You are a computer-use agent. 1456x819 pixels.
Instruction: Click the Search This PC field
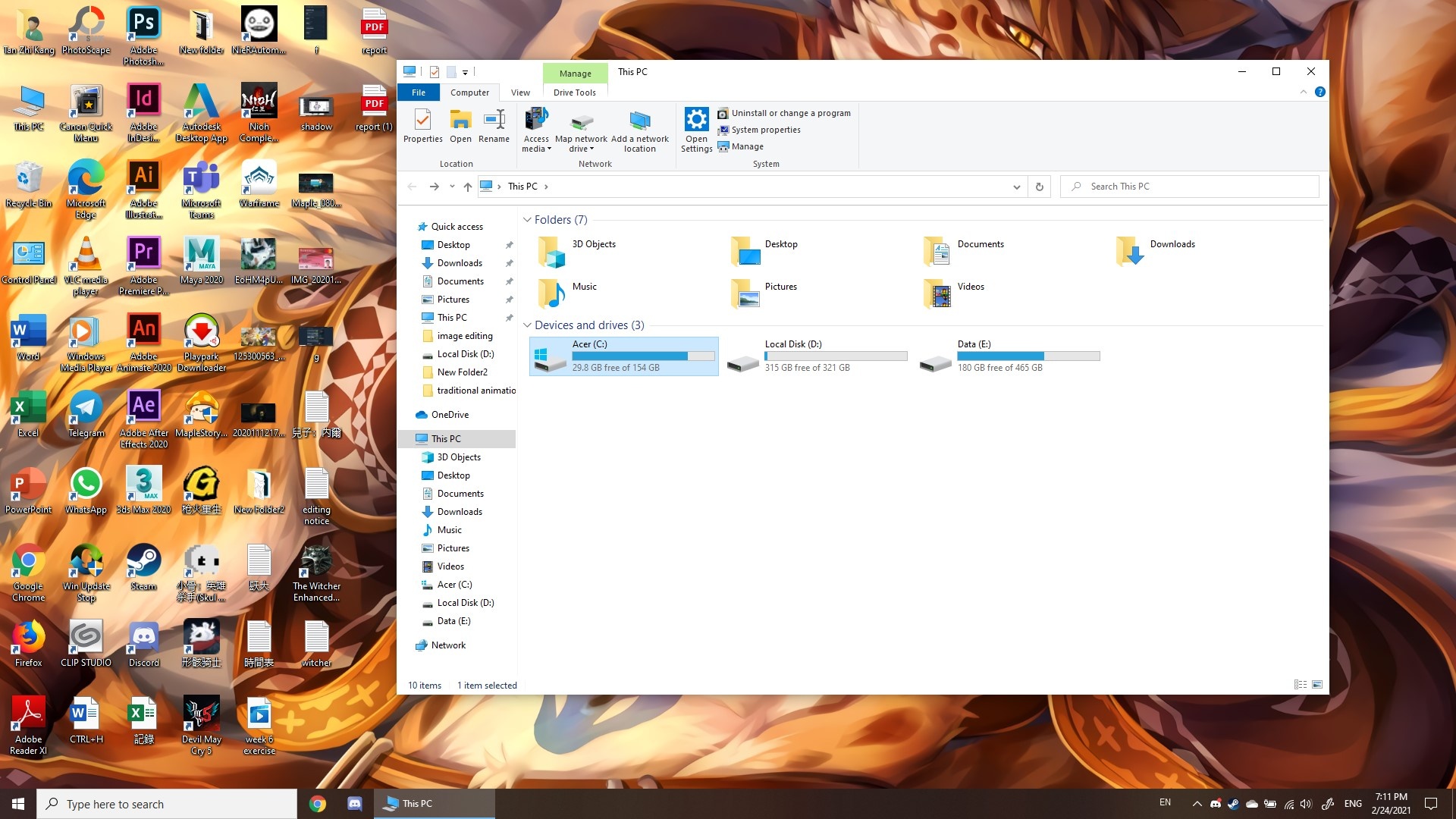tap(1189, 187)
